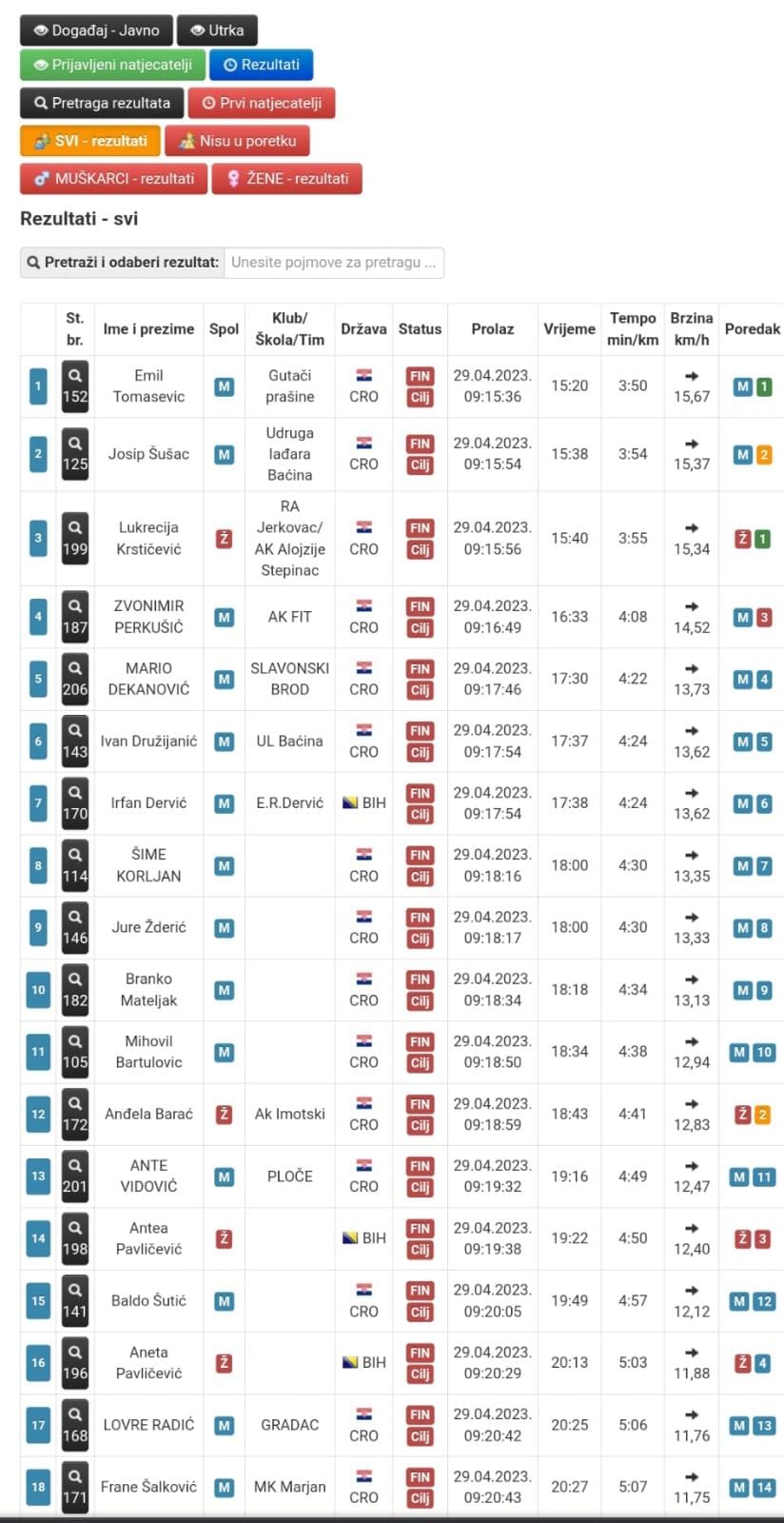Open magnifier details for bib number 152

pos(75,386)
